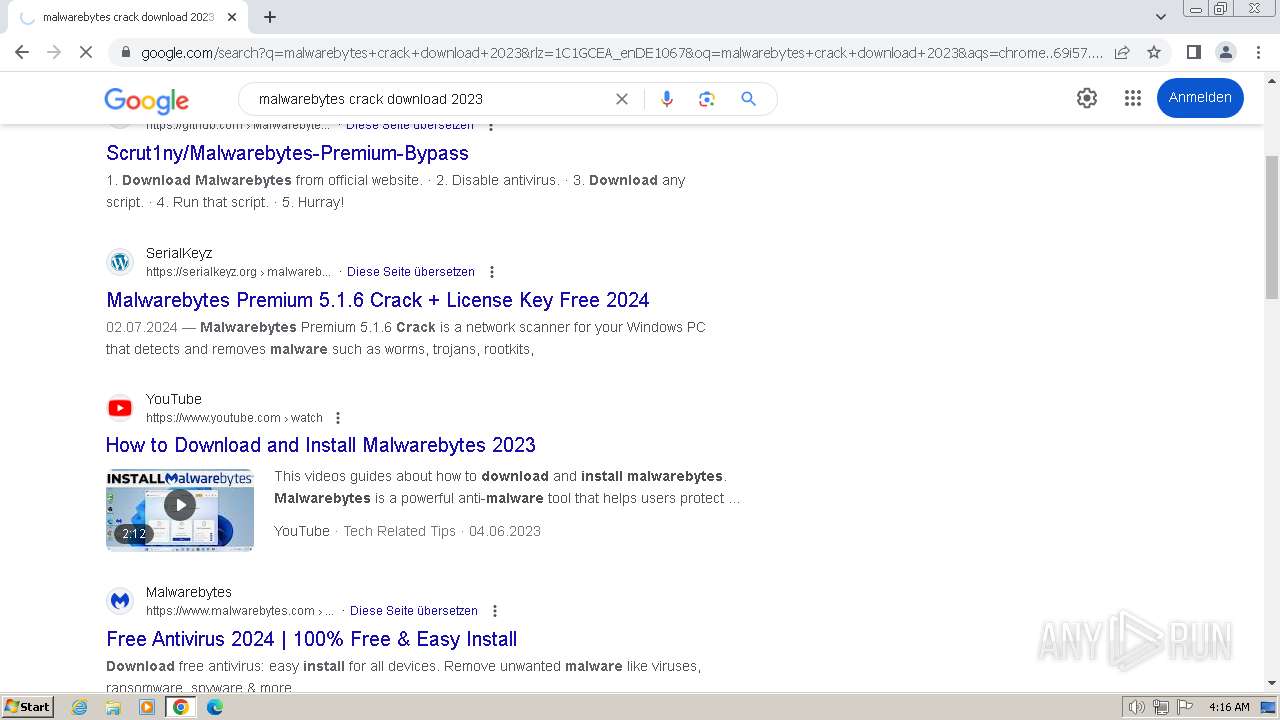The image size is (1280, 720).
Task: Translate the SerialKeyz result page
Action: 411,272
